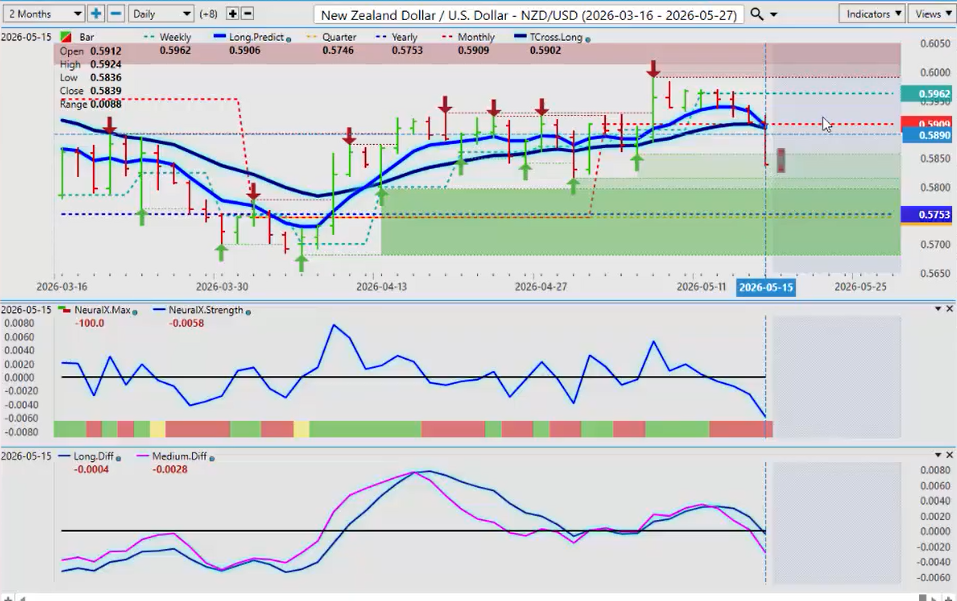The height and width of the screenshot is (601, 957).
Task: Click the red 0.5909 monthly price tag
Action: 926,123
